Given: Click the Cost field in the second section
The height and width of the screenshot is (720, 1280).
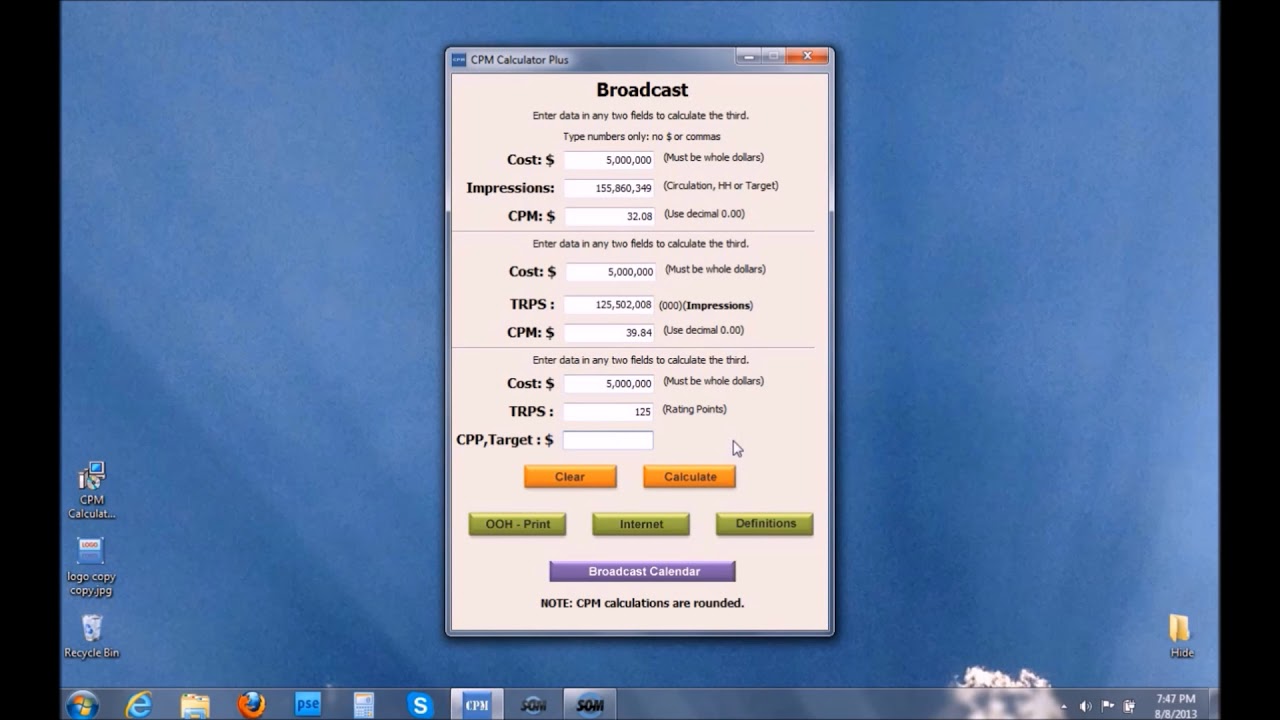Looking at the screenshot, I should [609, 272].
